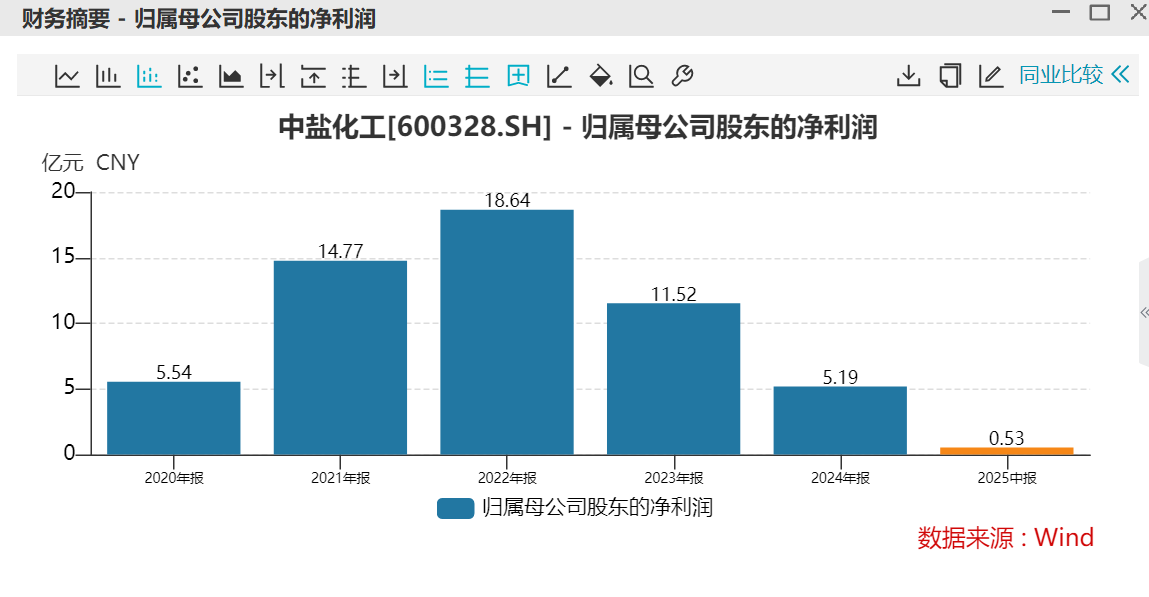Click the unit label 亿元 CNY
Image resolution: width=1149 pixels, height=597 pixels.
tap(90, 163)
